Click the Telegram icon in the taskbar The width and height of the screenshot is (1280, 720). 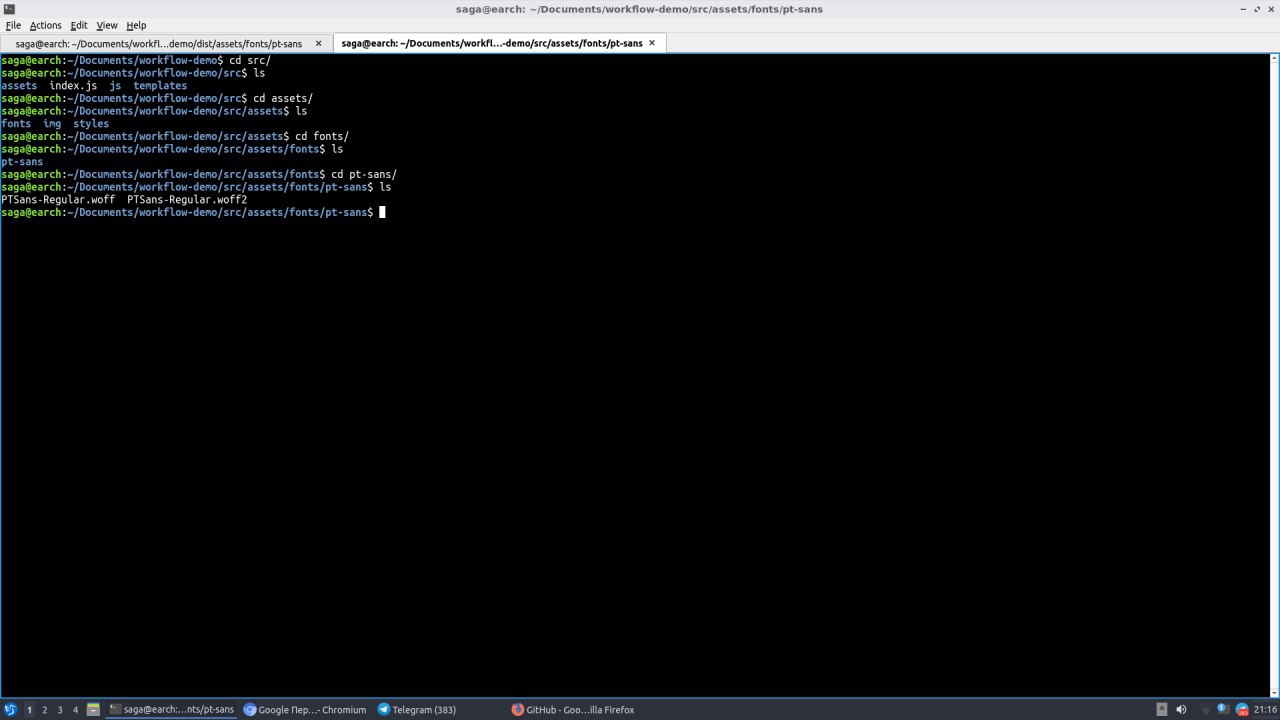point(384,710)
